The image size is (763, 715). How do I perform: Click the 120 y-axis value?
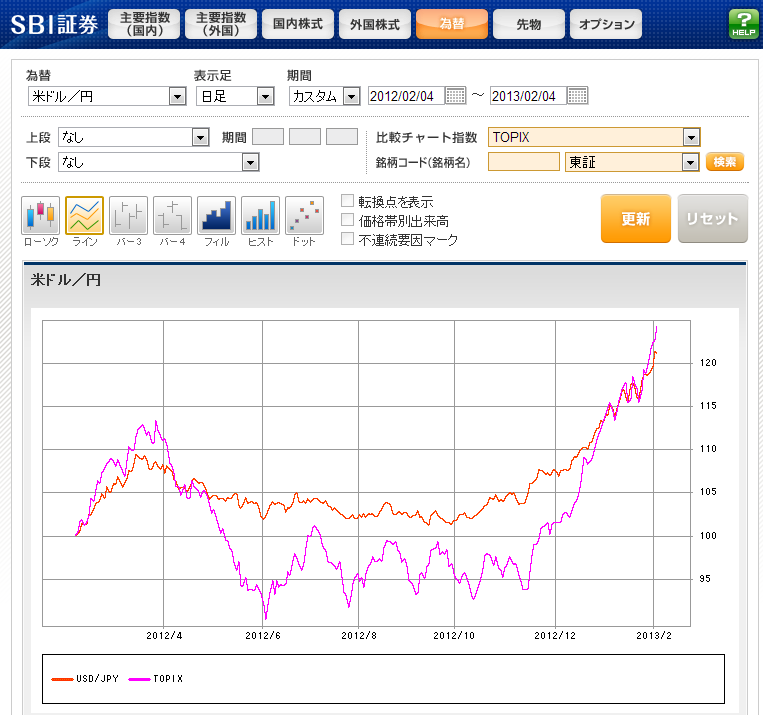[708, 363]
